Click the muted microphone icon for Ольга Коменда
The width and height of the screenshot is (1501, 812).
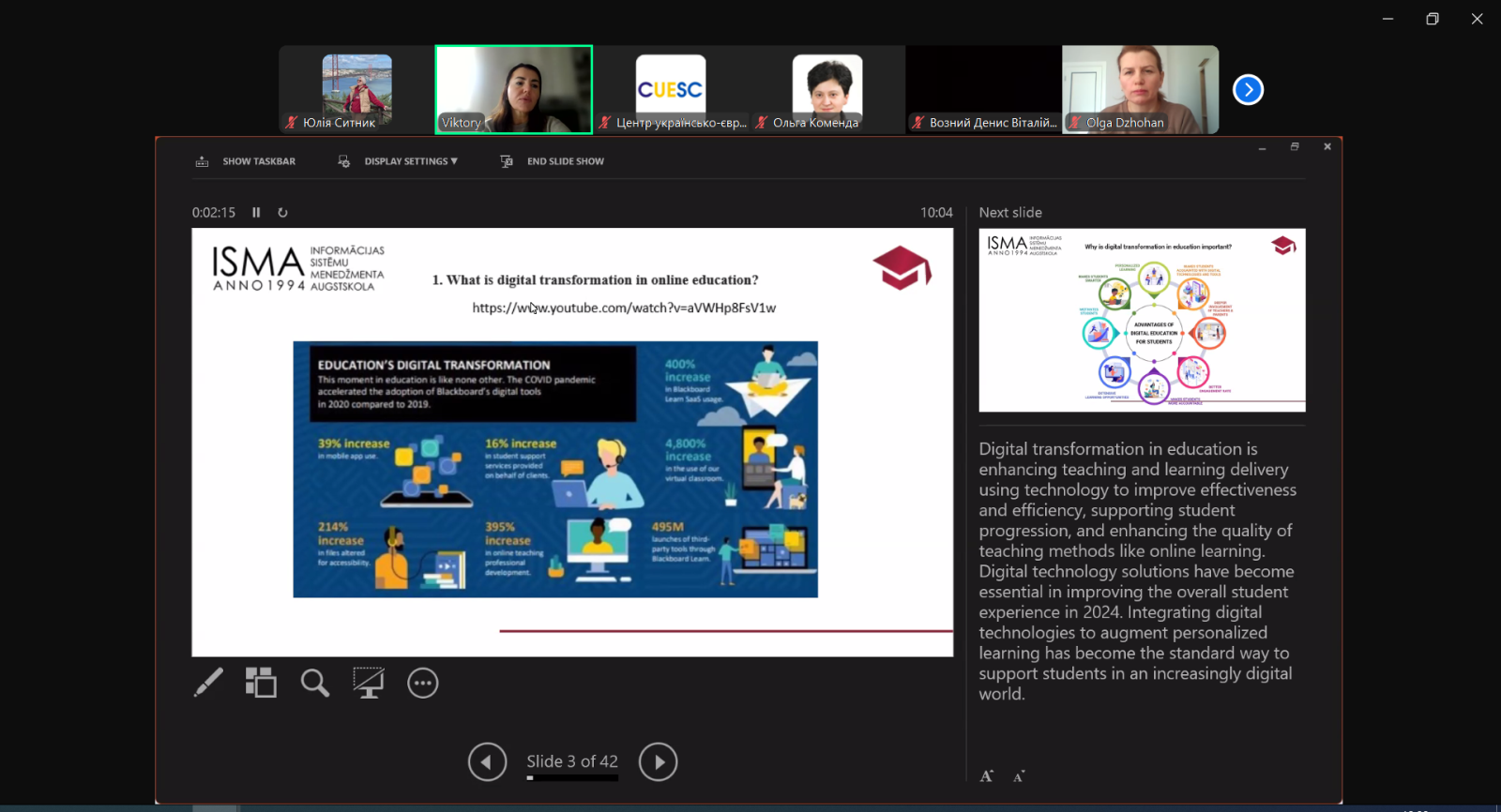762,123
